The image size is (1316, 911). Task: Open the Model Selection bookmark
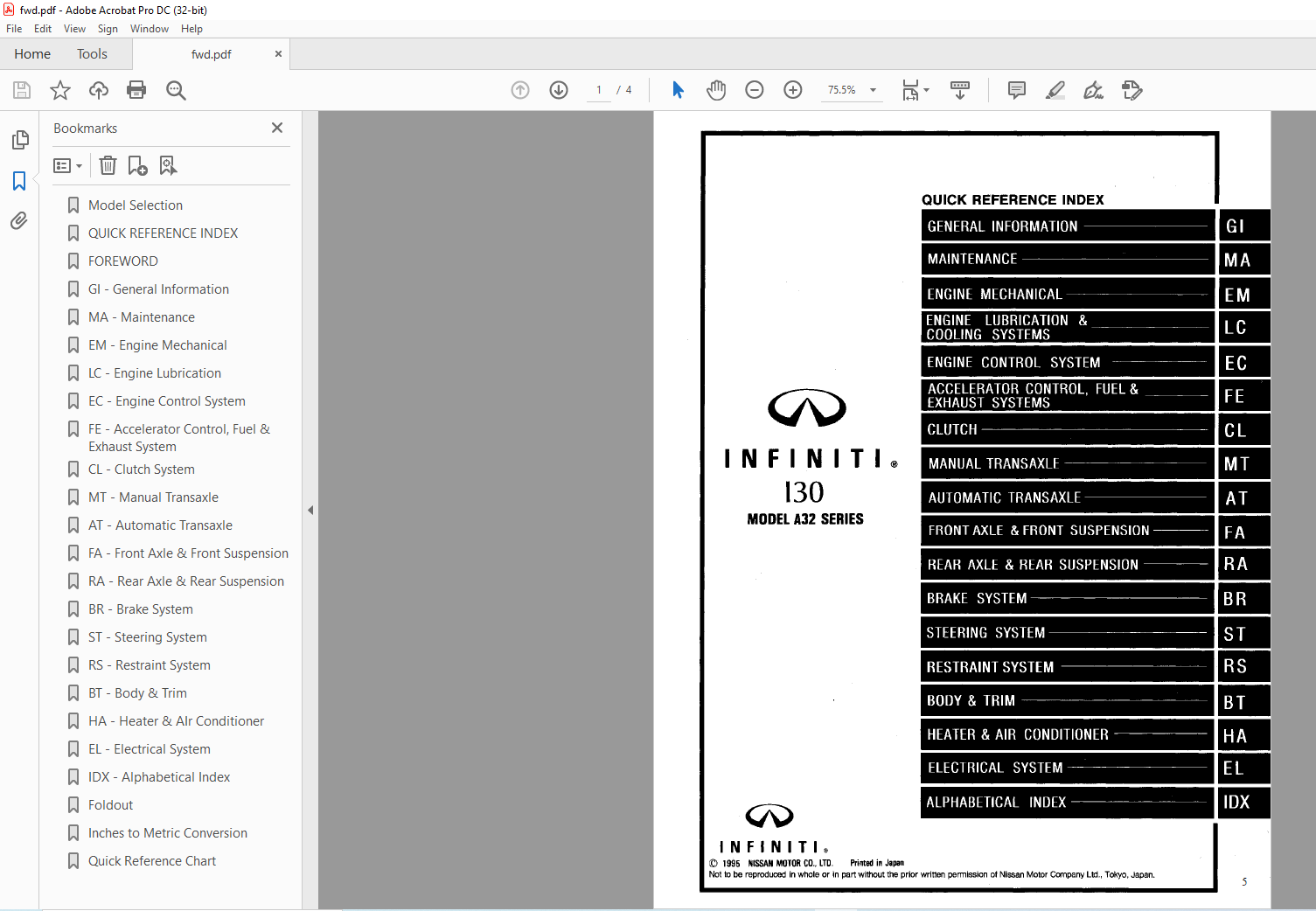pyautogui.click(x=136, y=205)
